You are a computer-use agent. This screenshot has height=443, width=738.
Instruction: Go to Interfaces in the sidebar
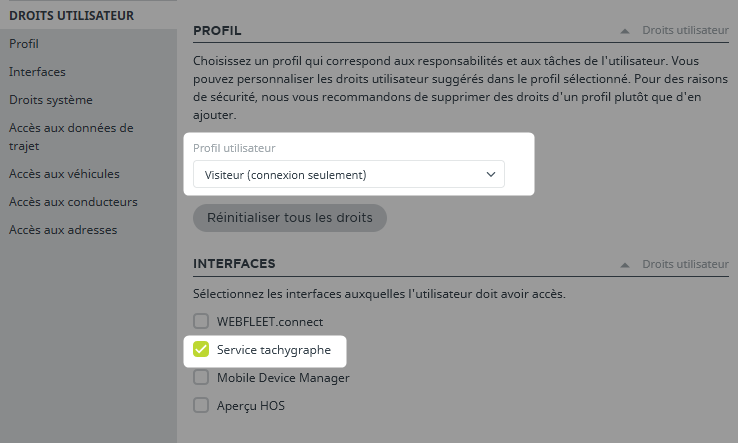coord(37,72)
